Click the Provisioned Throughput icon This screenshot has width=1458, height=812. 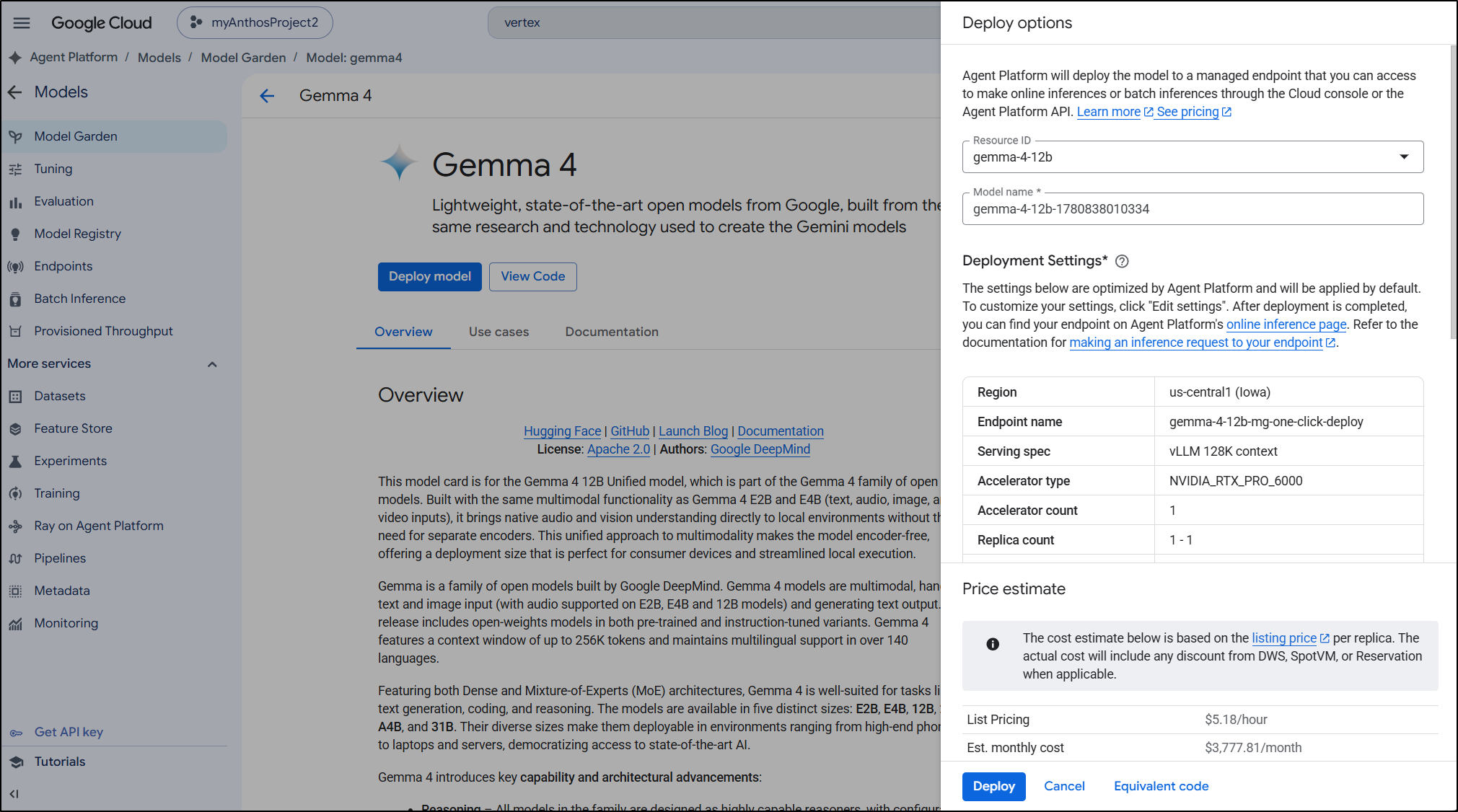15,332
